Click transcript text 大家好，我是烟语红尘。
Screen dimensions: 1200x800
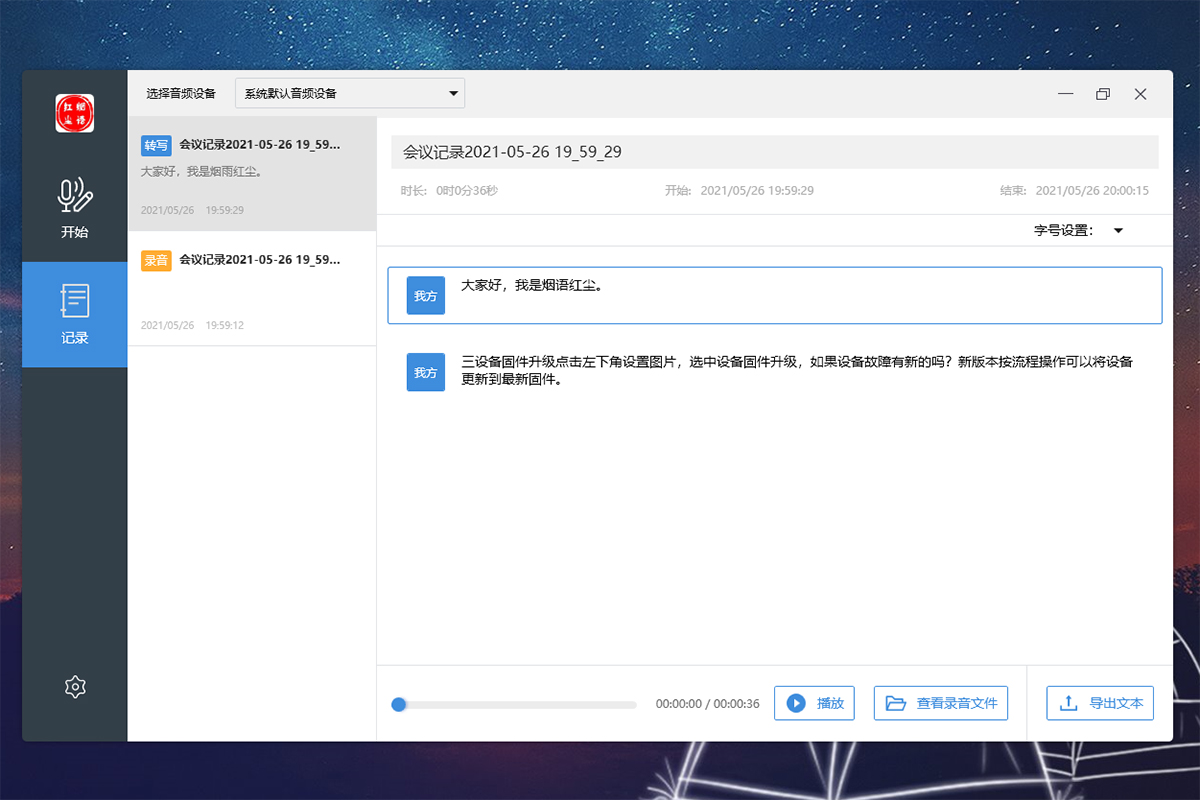click(x=531, y=285)
